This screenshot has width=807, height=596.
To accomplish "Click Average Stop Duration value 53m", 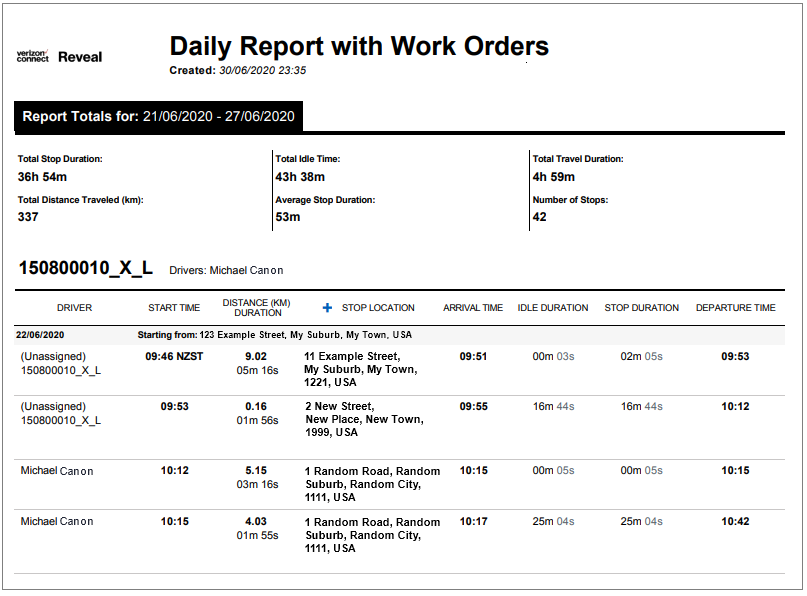I will point(288,217).
